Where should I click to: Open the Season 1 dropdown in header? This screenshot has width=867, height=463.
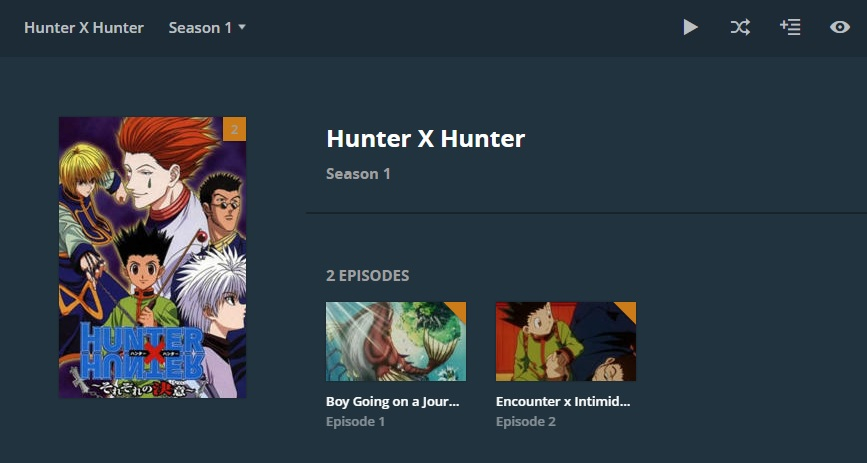pos(207,28)
